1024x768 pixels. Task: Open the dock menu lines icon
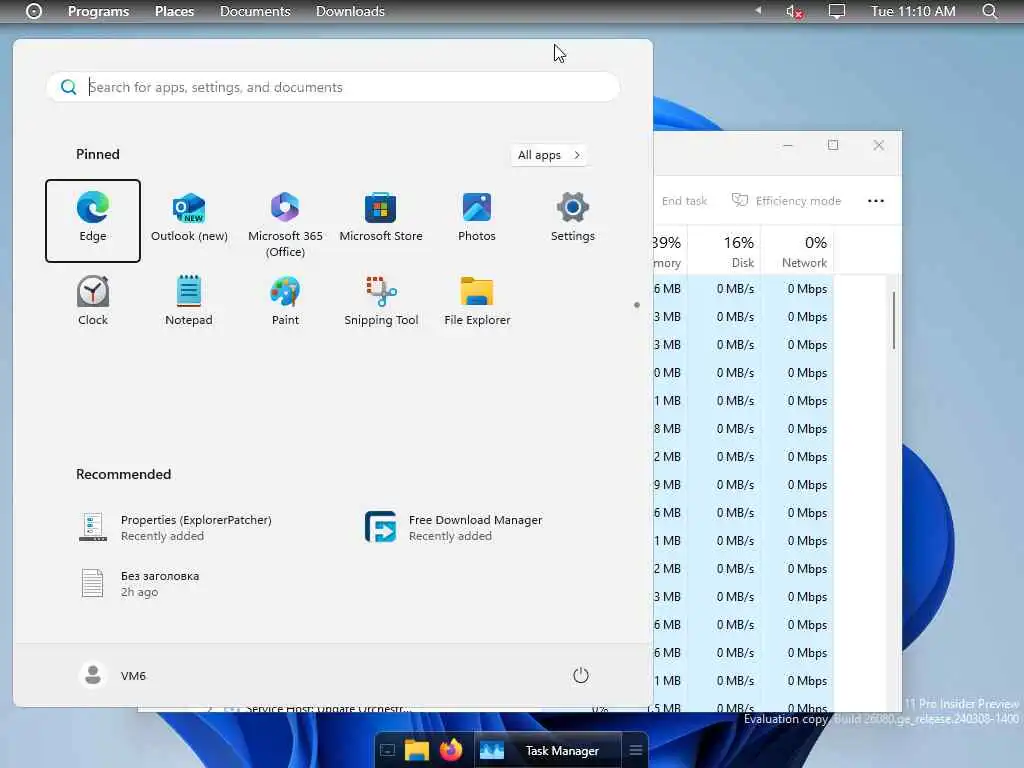coord(635,750)
